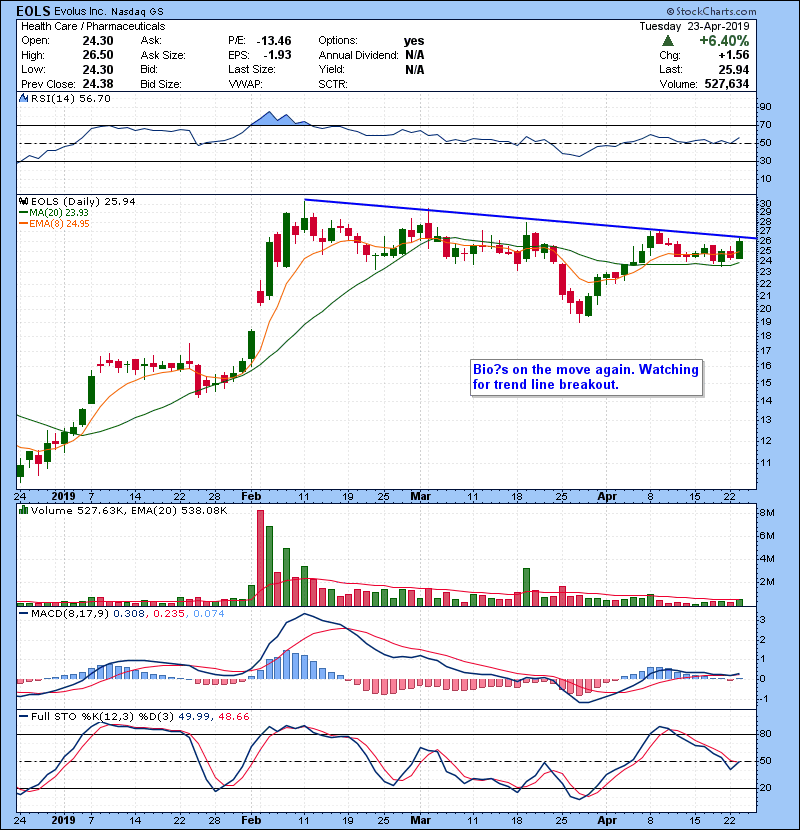The image size is (800, 830).
Task: Click the Health Care / Pharmaceuticals sector text
Action: [x=93, y=26]
